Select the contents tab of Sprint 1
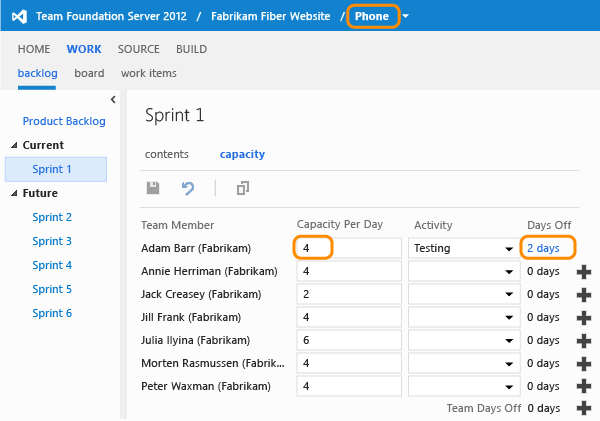Viewport: 600px width, 421px height. tap(166, 154)
